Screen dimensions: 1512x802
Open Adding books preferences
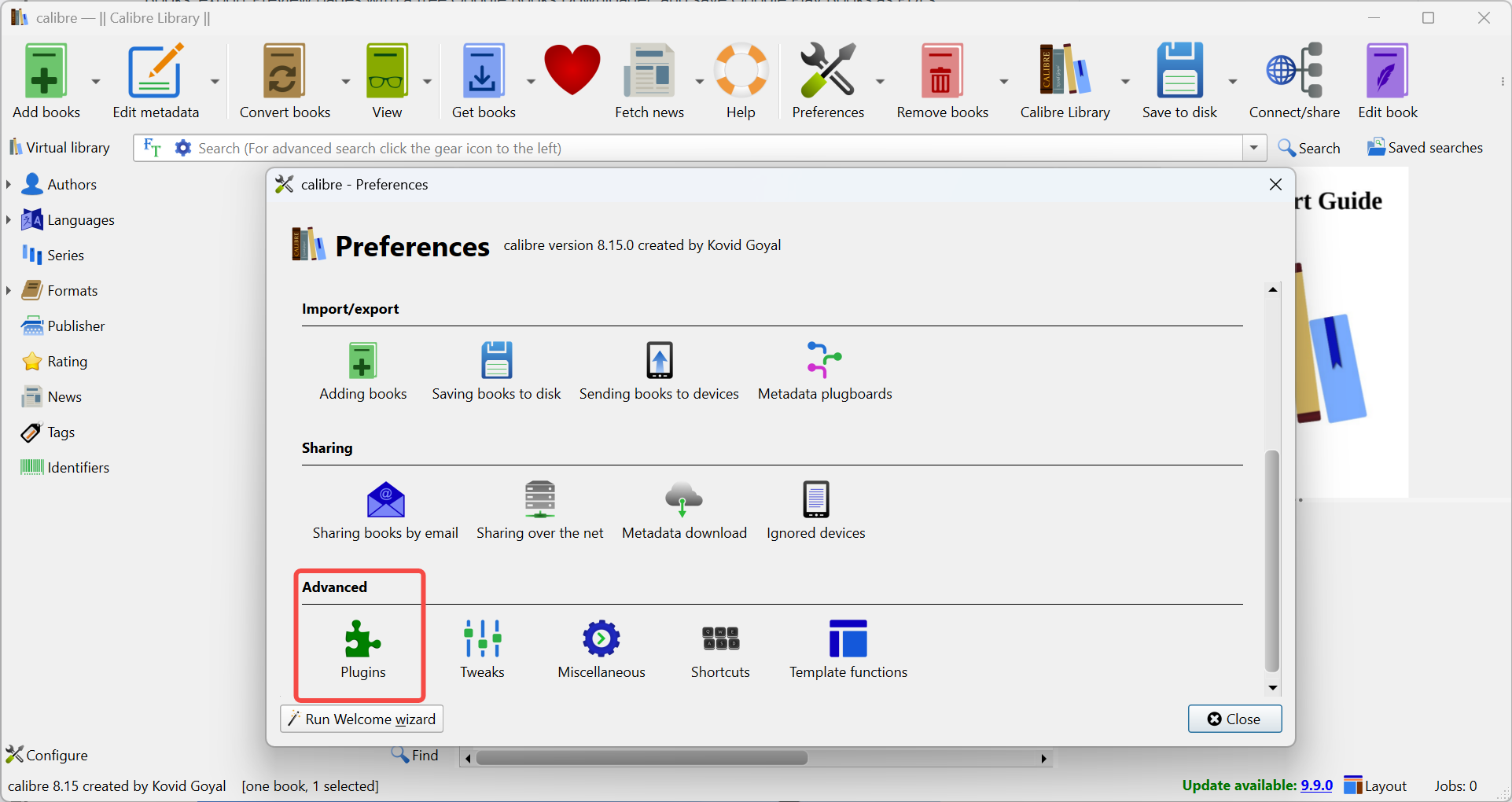362,371
